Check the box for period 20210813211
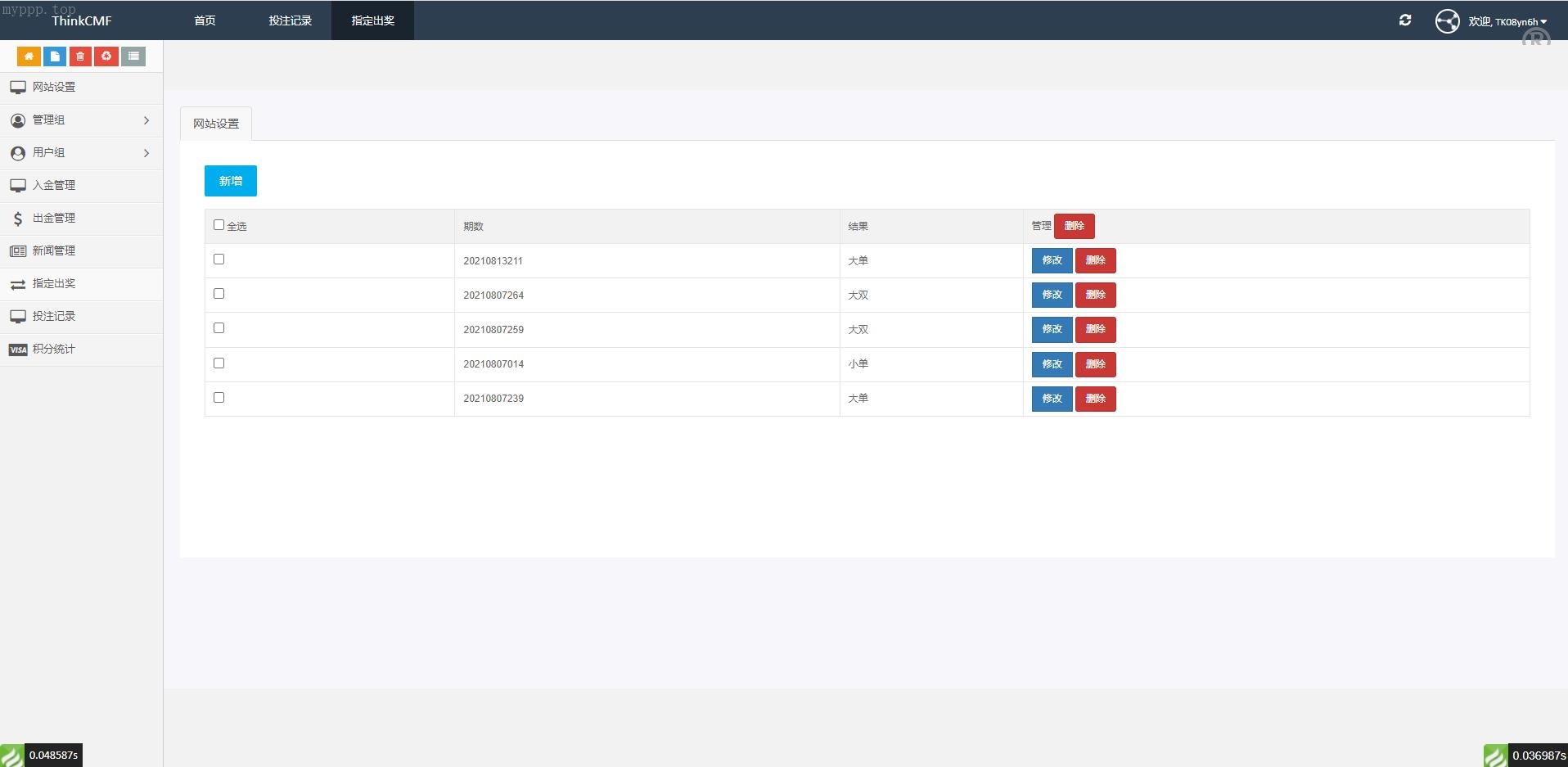 pos(219,259)
